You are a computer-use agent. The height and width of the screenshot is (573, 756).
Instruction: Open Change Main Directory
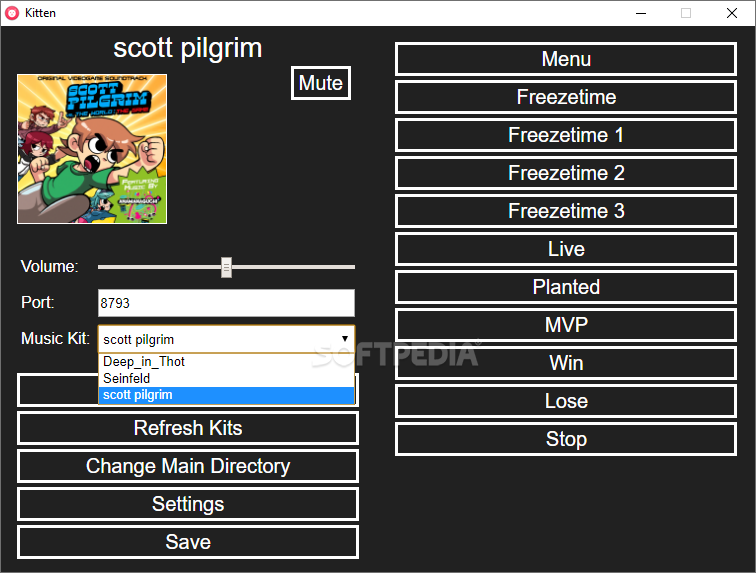tap(188, 466)
